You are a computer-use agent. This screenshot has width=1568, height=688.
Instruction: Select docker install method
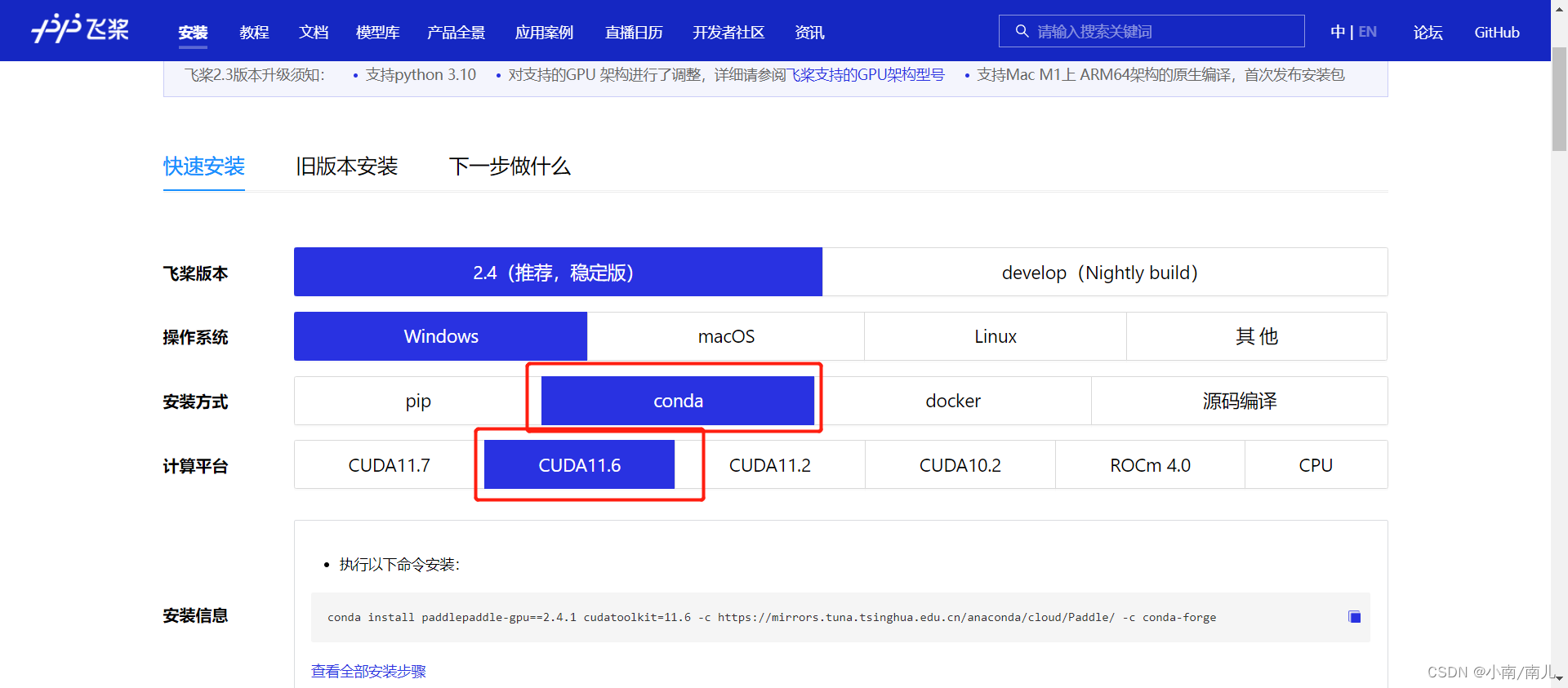click(953, 401)
